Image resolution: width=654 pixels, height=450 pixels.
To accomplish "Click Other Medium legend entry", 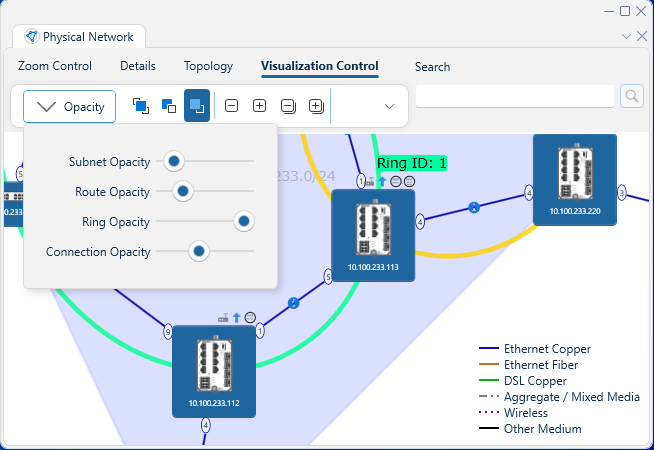I will (530, 429).
